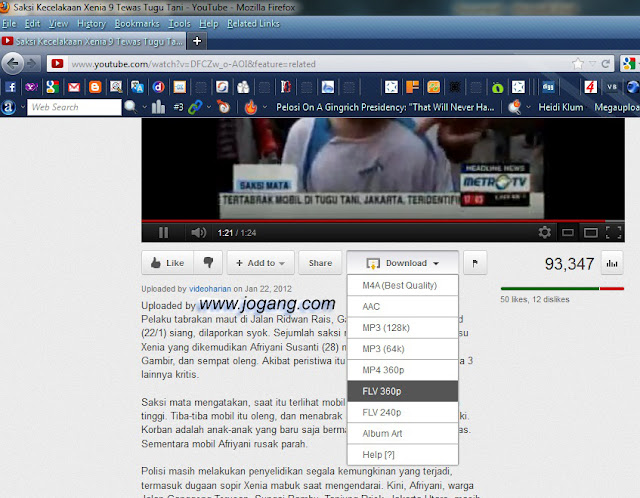The width and height of the screenshot is (640, 498).
Task: Click the video frame thumbnail area
Action: pyautogui.click(x=383, y=169)
